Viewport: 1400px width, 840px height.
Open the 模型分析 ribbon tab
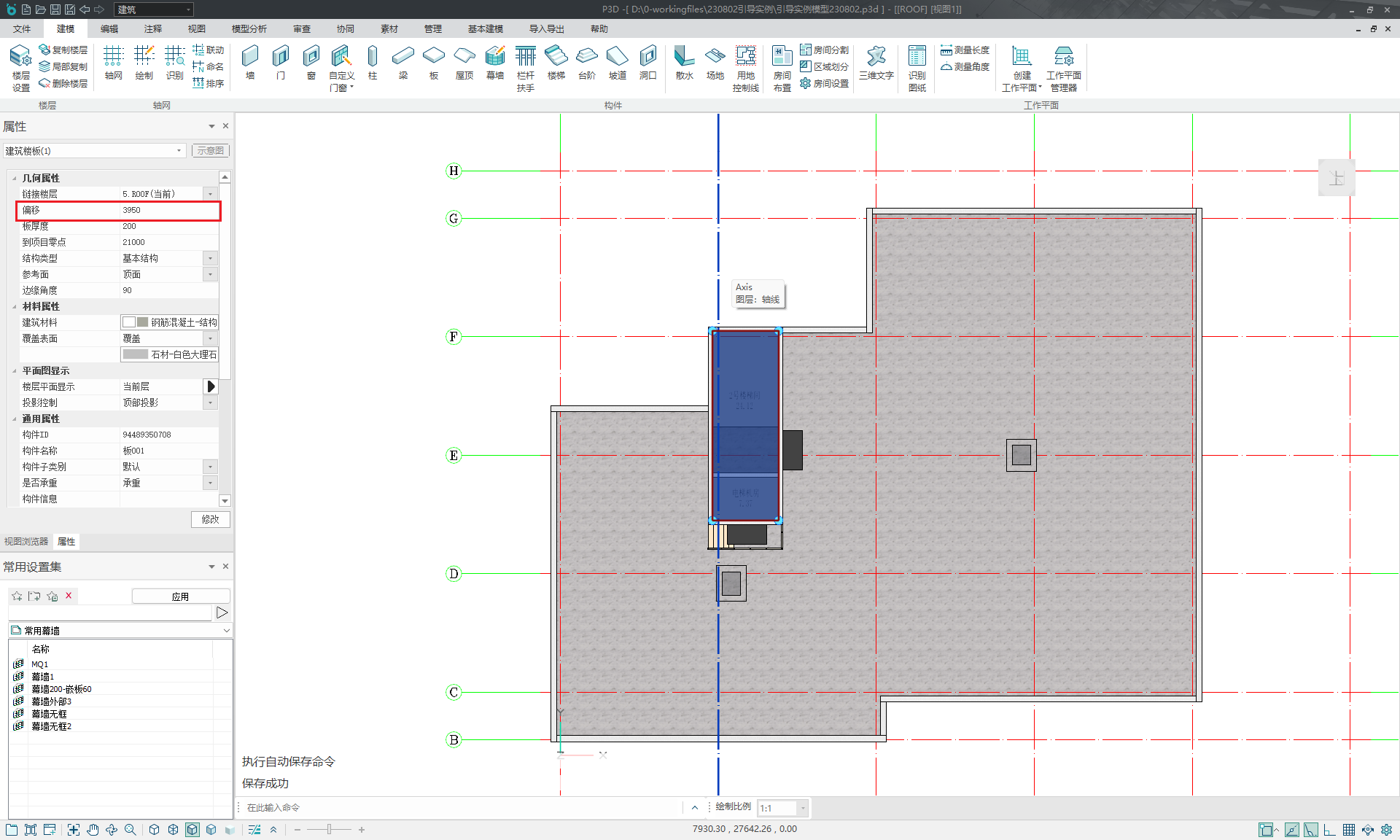coord(249,29)
